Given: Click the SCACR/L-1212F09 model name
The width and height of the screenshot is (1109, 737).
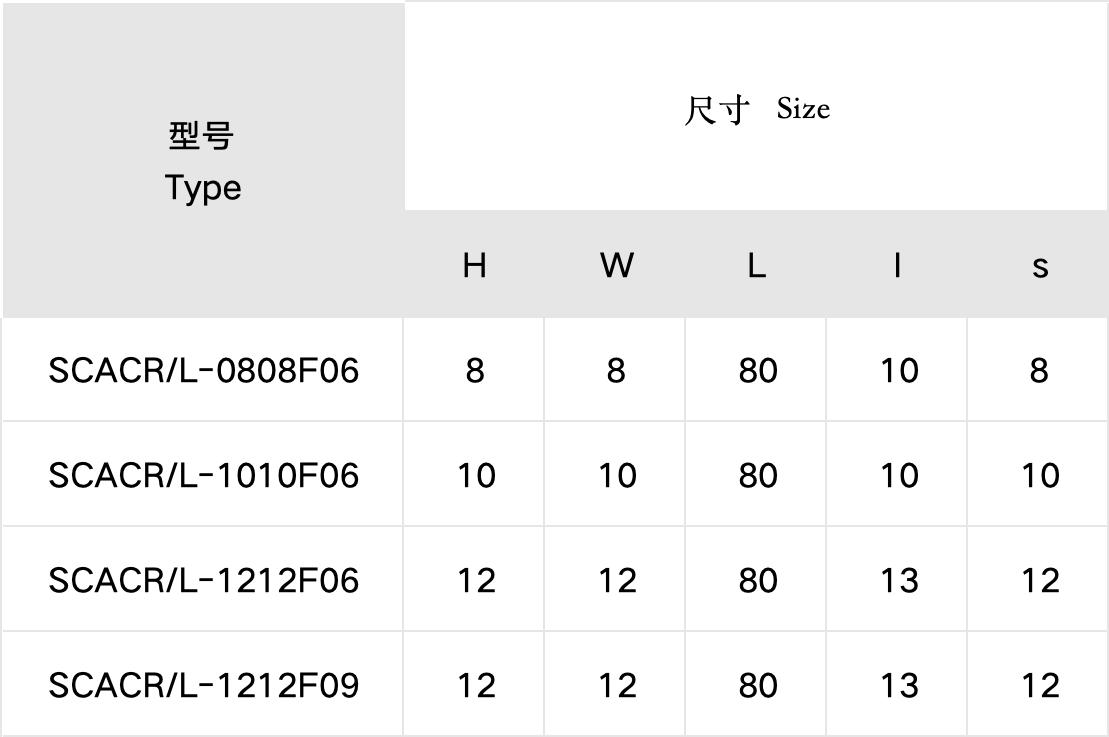Looking at the screenshot, I should [x=203, y=685].
